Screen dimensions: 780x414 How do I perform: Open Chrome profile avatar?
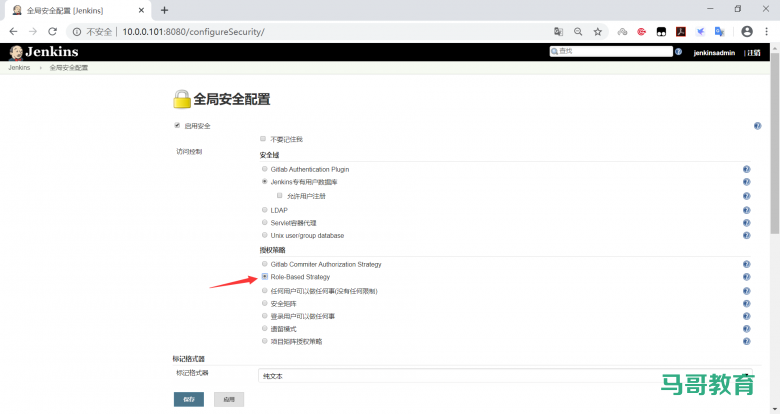click(x=747, y=31)
